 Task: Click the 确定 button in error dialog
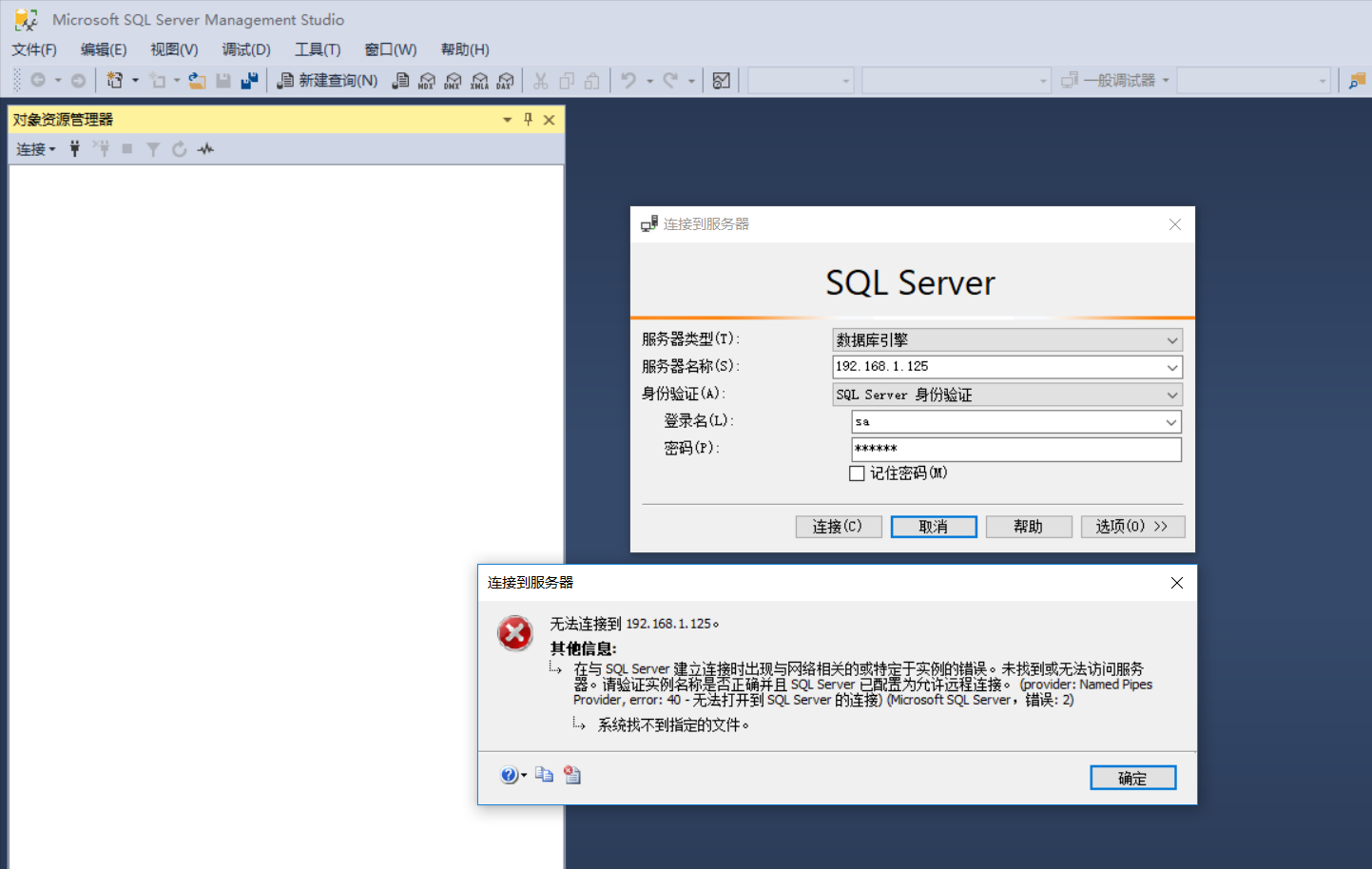point(1132,777)
